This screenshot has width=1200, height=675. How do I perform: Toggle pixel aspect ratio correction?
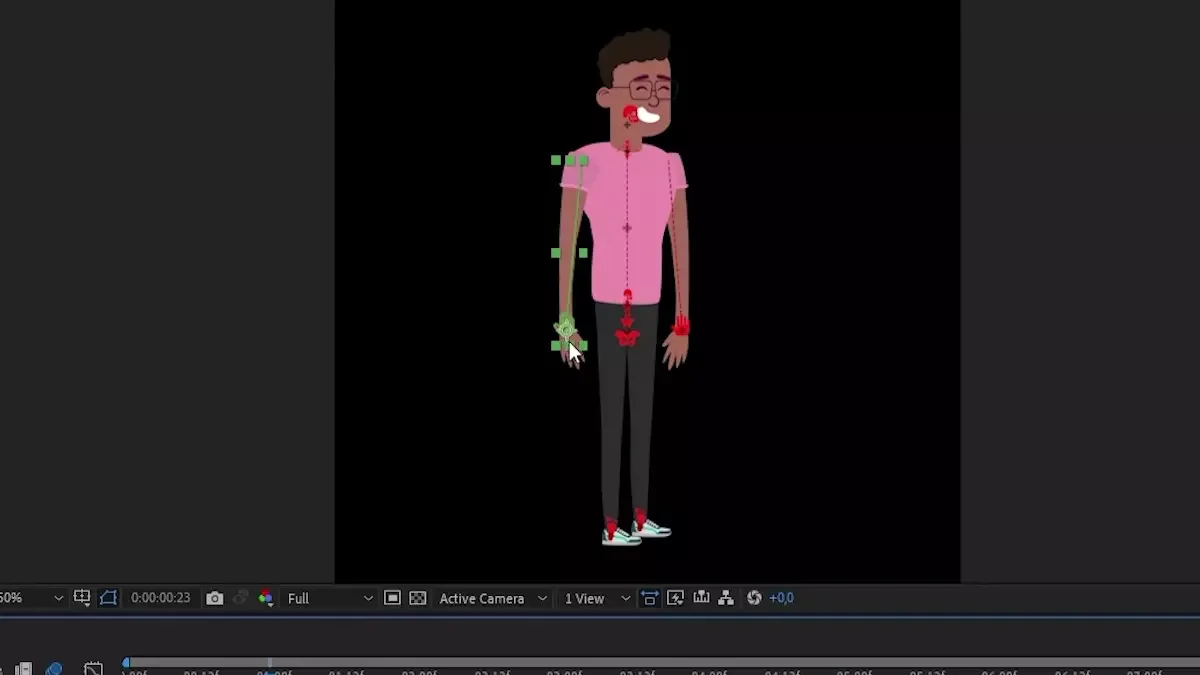pos(649,598)
